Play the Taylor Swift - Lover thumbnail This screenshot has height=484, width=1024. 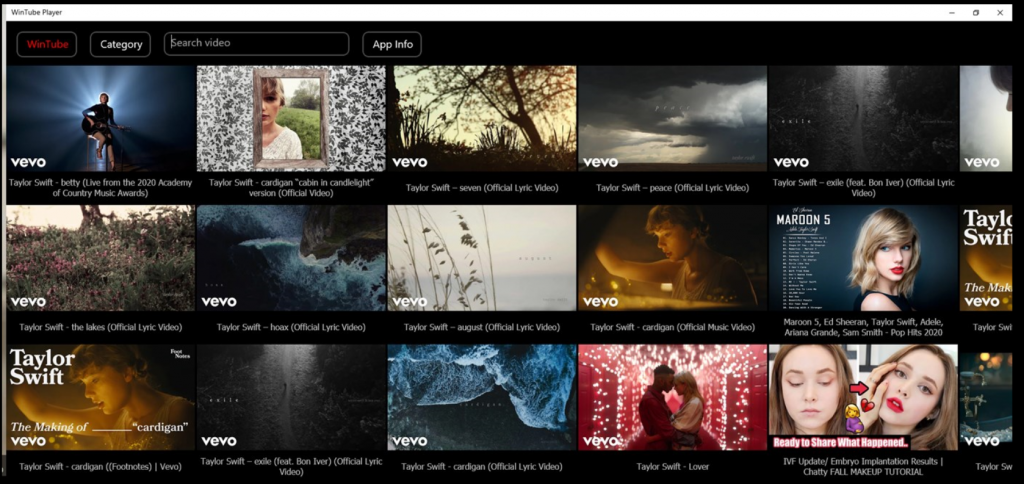coord(673,398)
